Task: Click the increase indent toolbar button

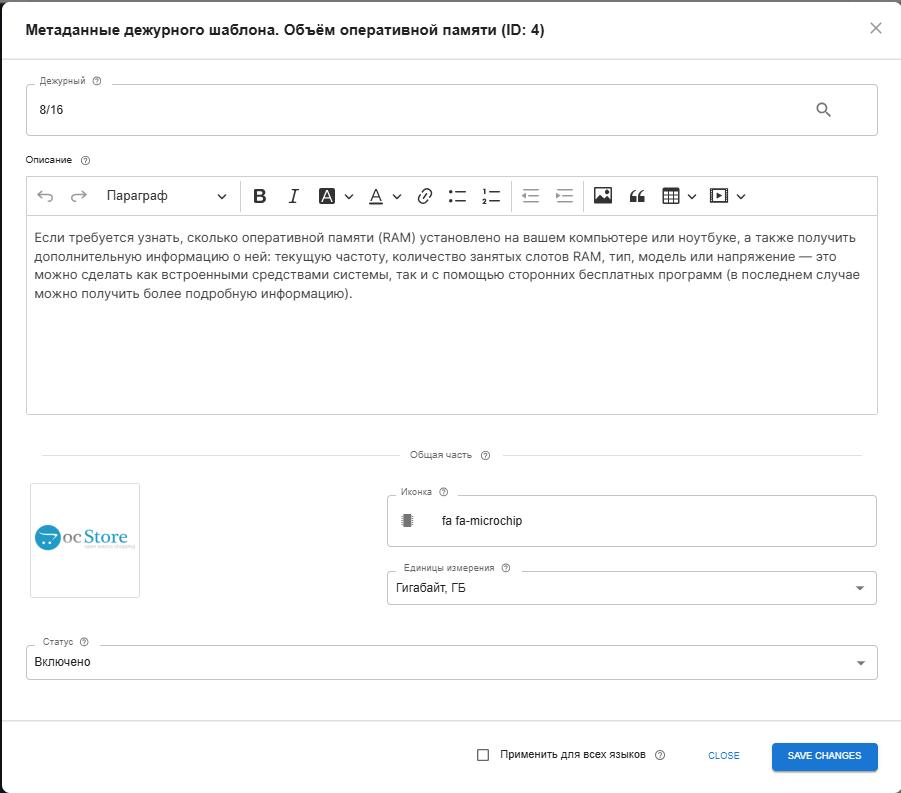Action: tap(564, 196)
